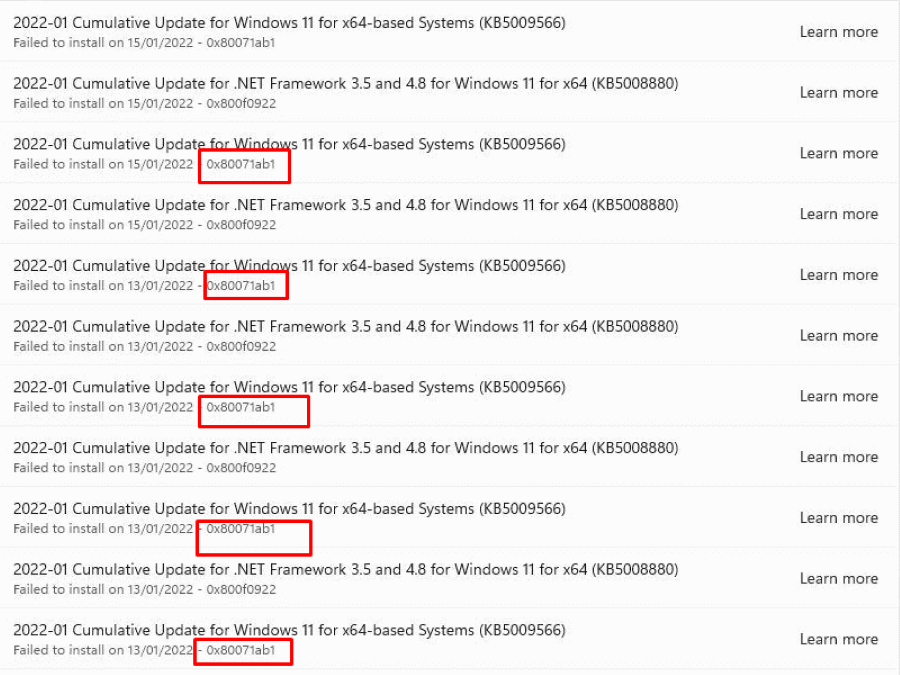Open Learn more for second 13/01/2022 KB5008880 entry
This screenshot has height=675, width=900.
pos(839,457)
